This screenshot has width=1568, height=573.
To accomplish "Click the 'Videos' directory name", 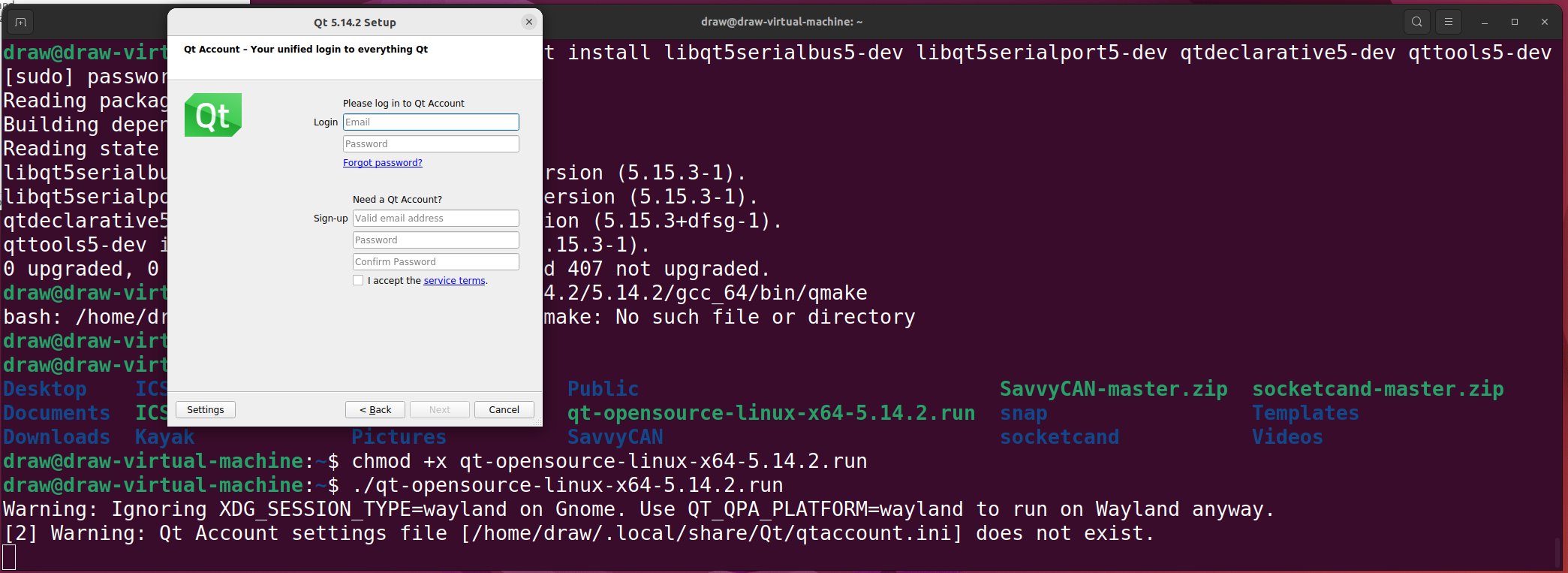I will 1287,437.
